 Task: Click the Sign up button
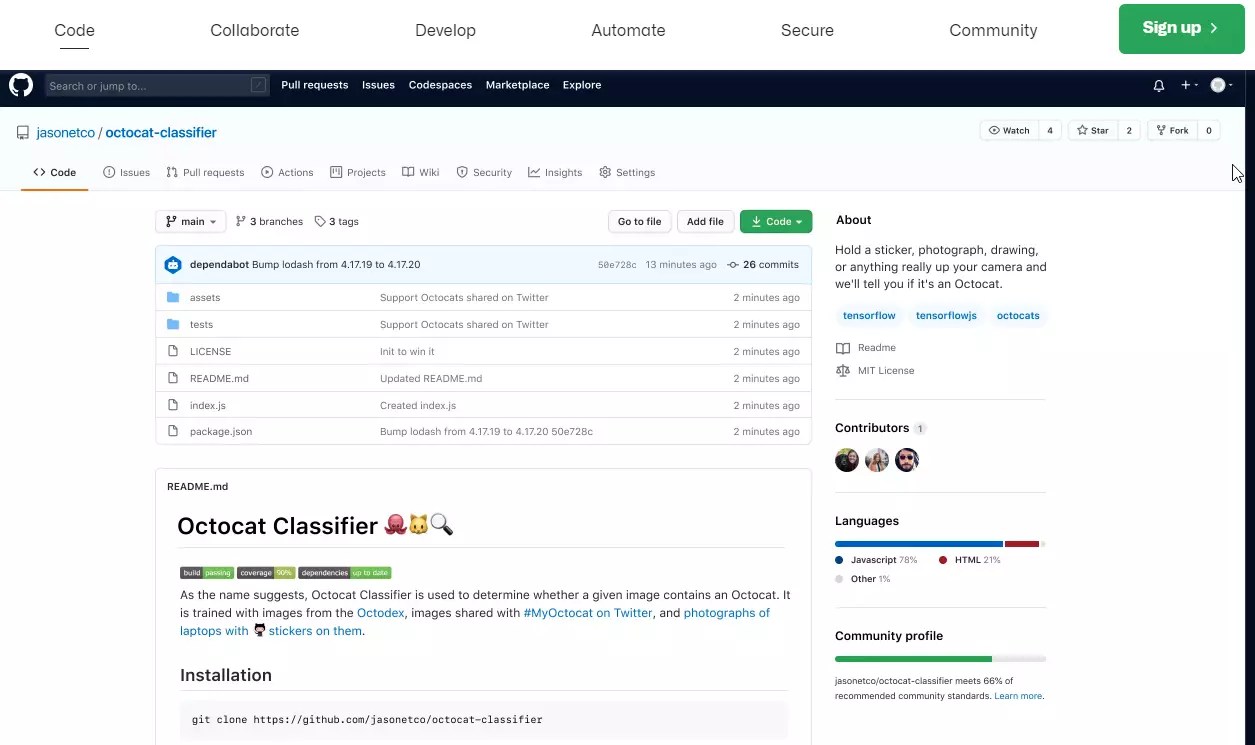[x=1180, y=29]
